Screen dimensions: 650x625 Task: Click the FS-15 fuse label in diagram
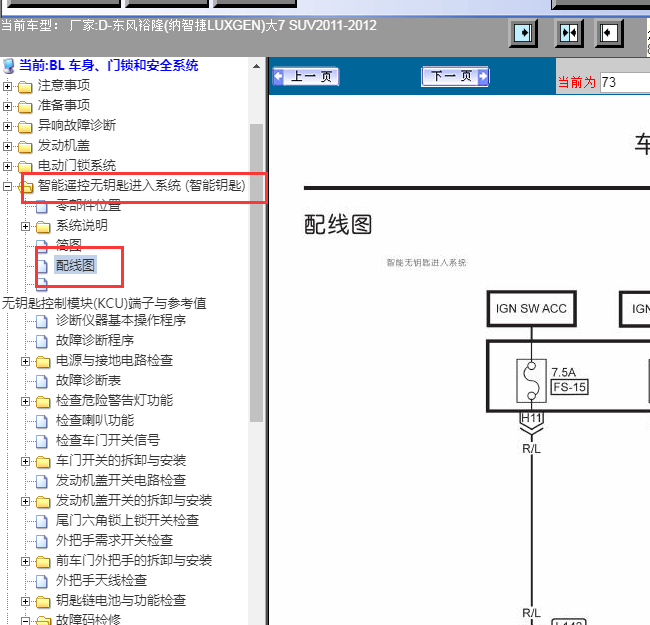tap(570, 388)
